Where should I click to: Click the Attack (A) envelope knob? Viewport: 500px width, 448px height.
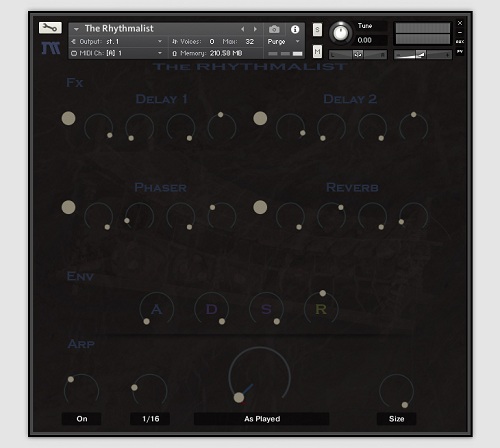pyautogui.click(x=156, y=309)
